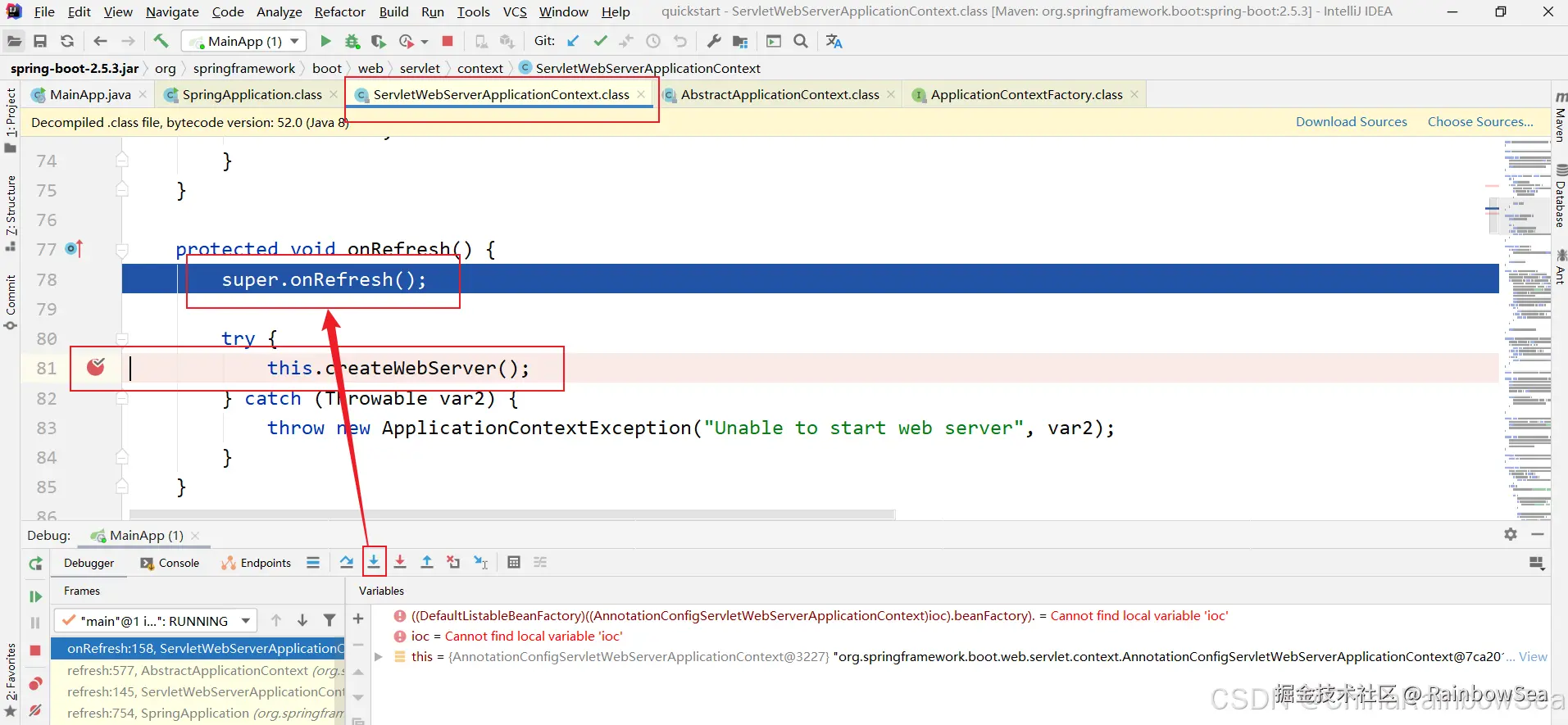Click the Search Everywhere magnifier icon
This screenshot has width=1568, height=725.
click(x=801, y=41)
